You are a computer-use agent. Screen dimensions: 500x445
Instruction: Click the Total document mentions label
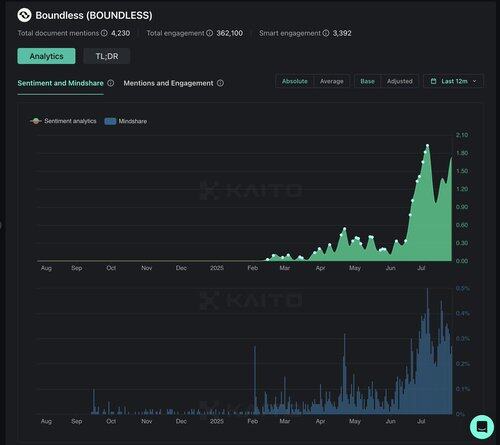pos(58,33)
